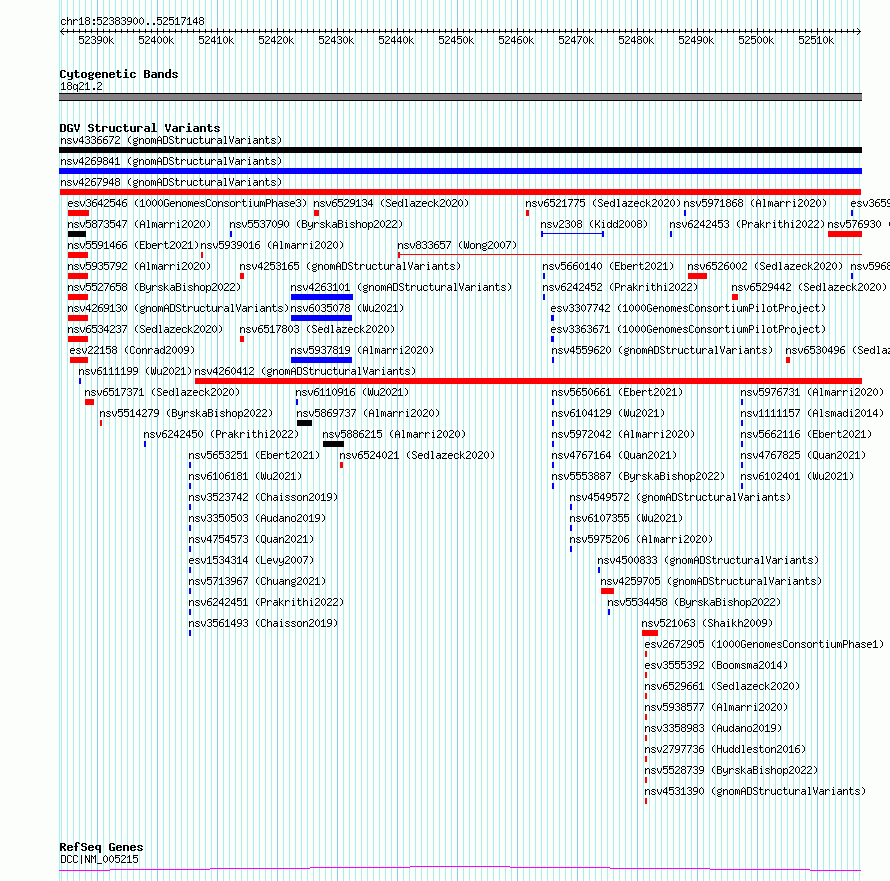The image size is (890, 881).
Task: Select nsv5873547 Almarri2020 label
Action: [x=139, y=224]
